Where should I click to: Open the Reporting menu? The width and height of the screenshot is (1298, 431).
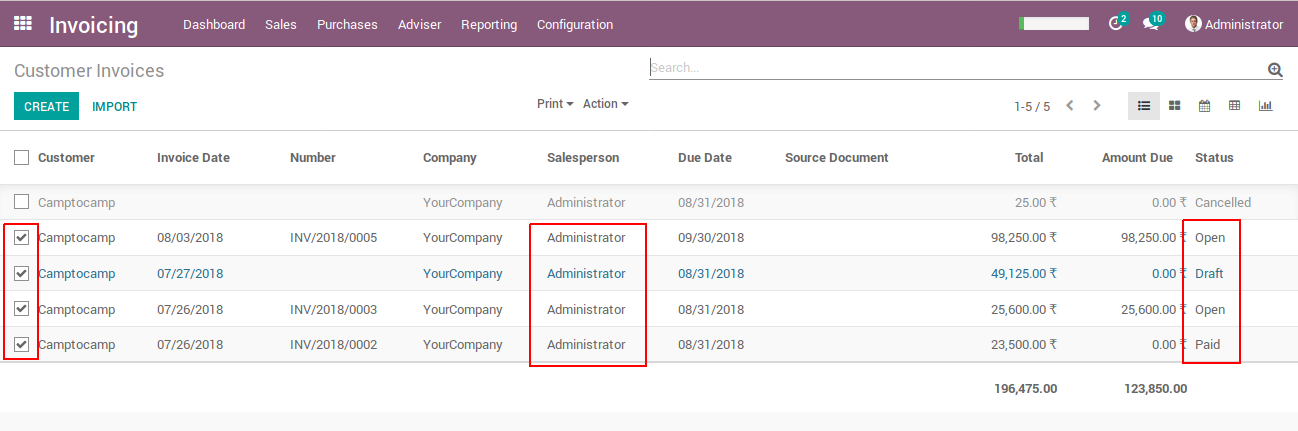(x=489, y=24)
